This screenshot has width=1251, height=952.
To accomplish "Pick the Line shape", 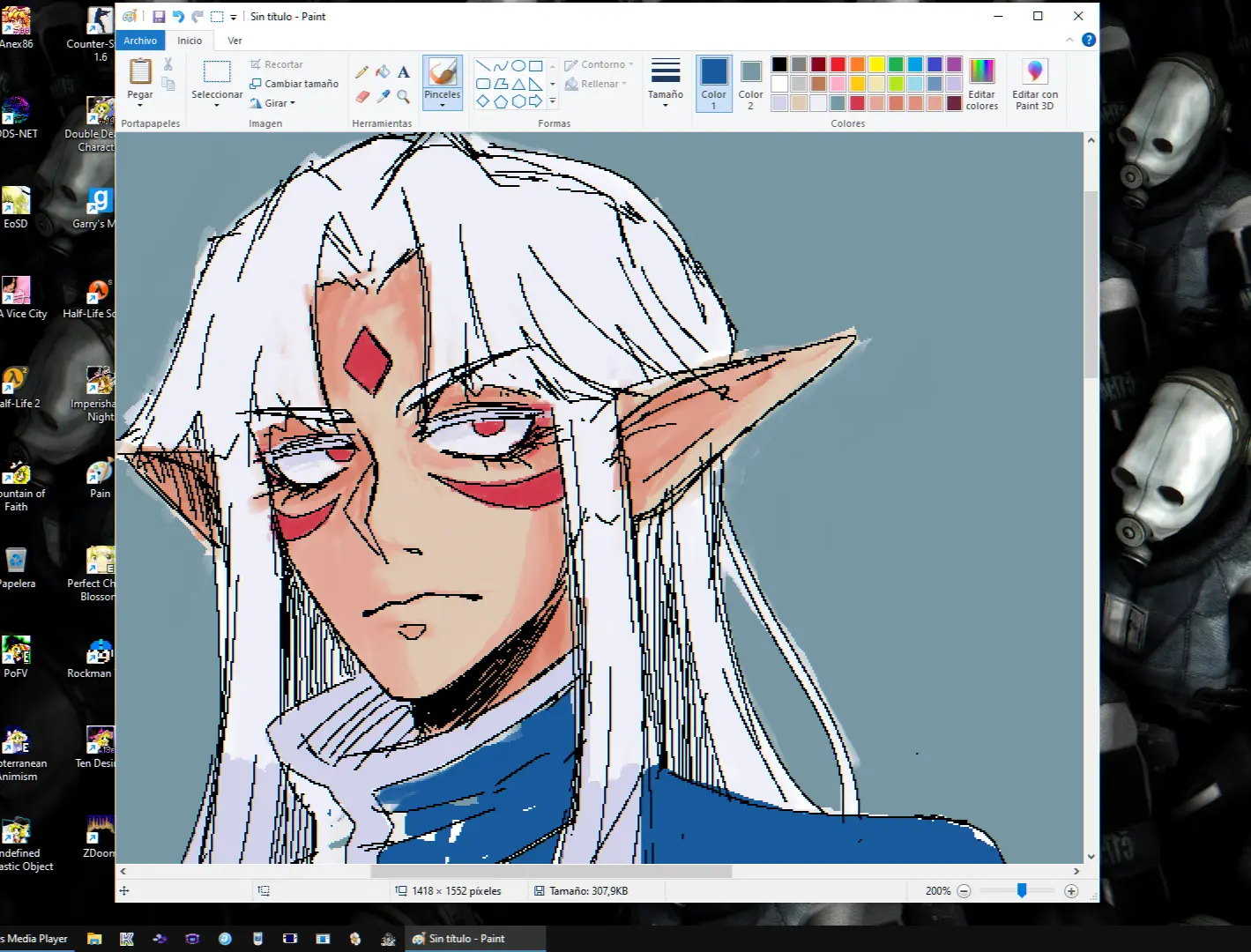I will tap(483, 66).
